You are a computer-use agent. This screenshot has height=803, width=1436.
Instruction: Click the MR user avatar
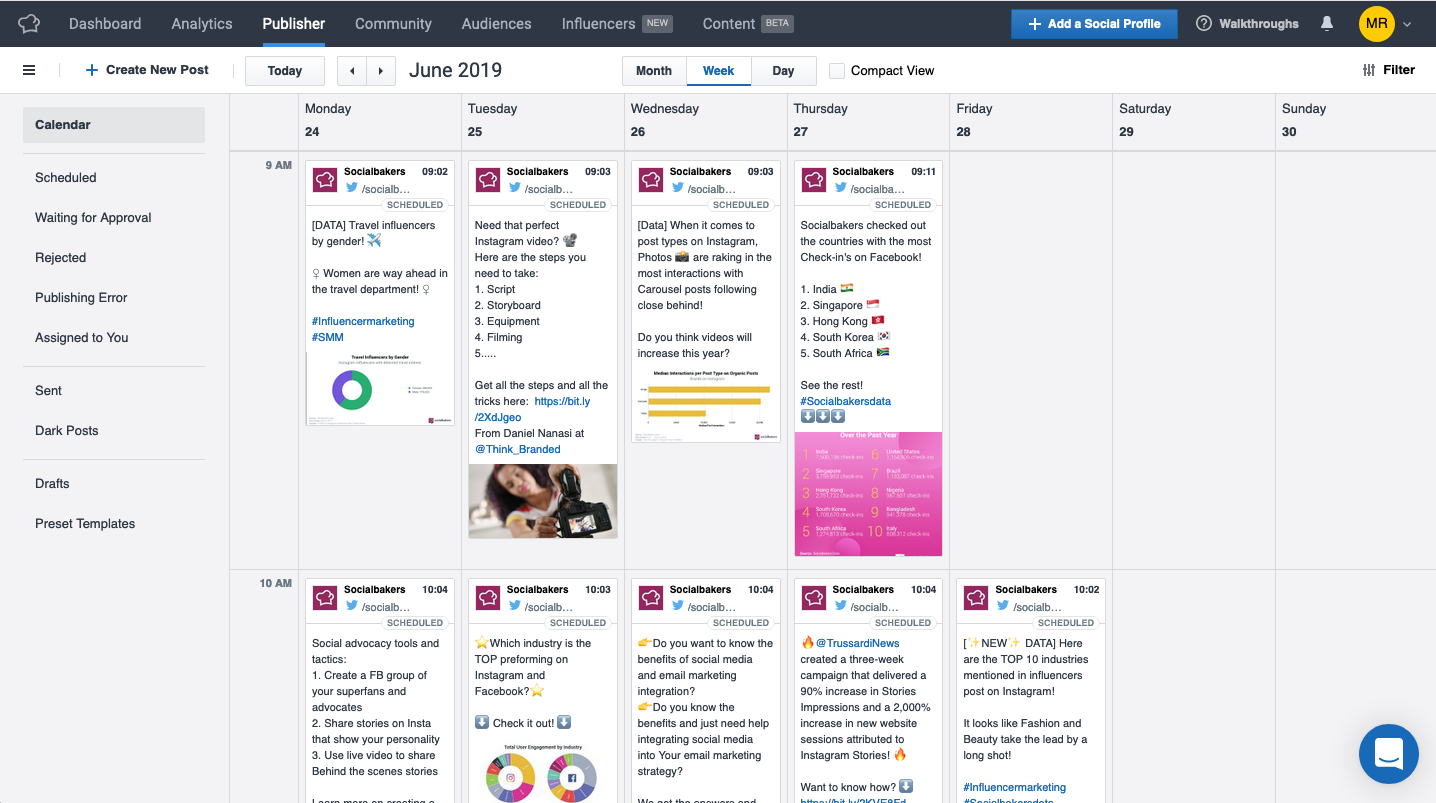(1376, 23)
